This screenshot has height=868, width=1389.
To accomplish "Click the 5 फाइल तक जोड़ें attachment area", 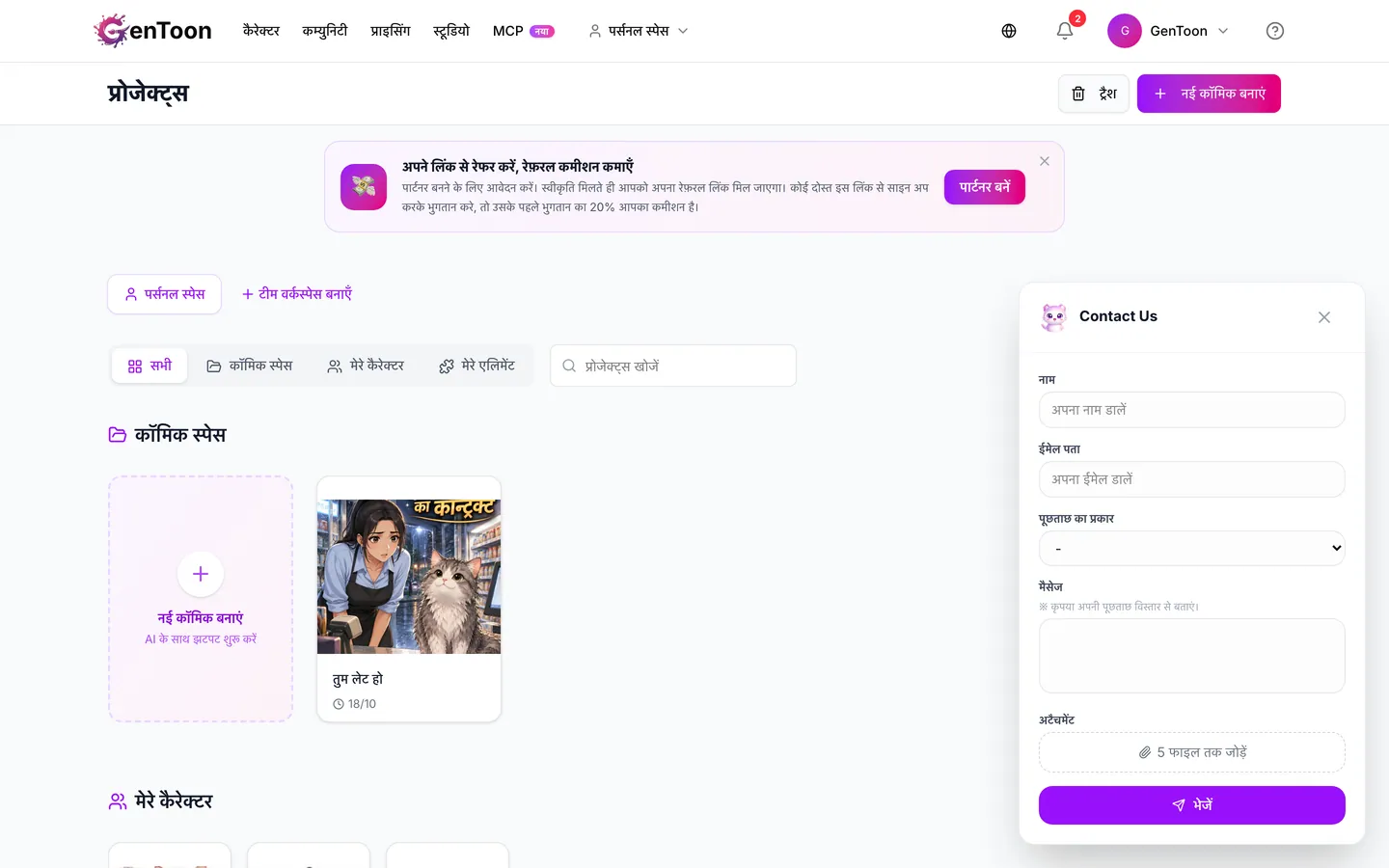I will (x=1192, y=752).
